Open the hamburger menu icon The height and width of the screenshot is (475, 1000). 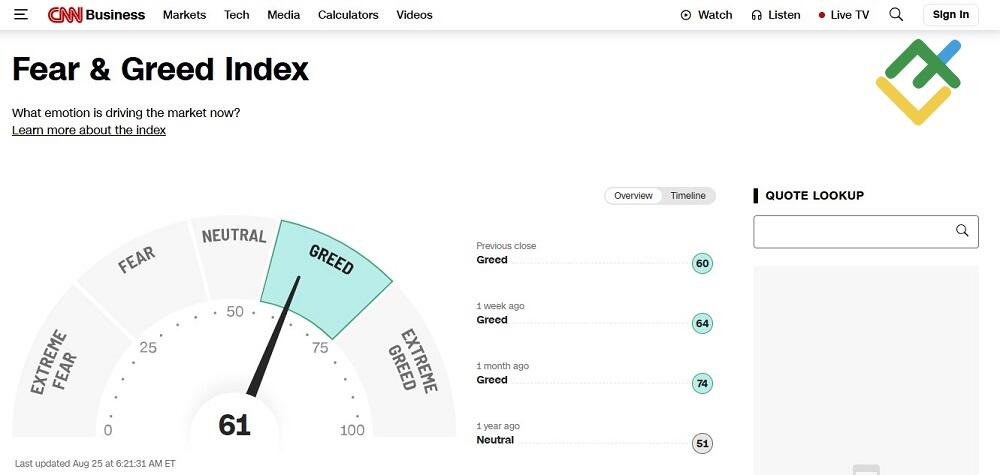pyautogui.click(x=21, y=15)
